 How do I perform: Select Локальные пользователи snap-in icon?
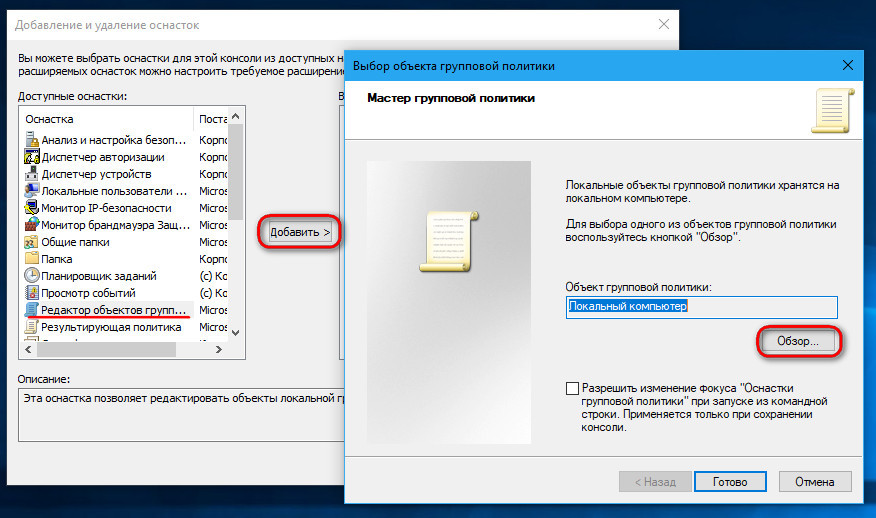[32, 191]
